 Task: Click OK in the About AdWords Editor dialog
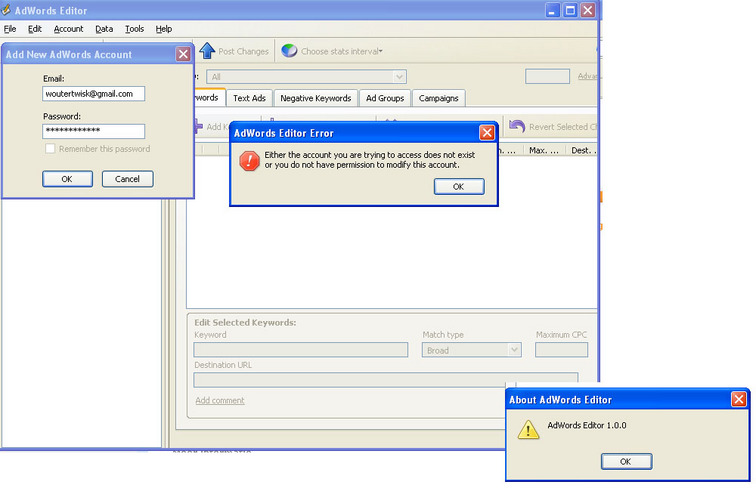tap(626, 461)
